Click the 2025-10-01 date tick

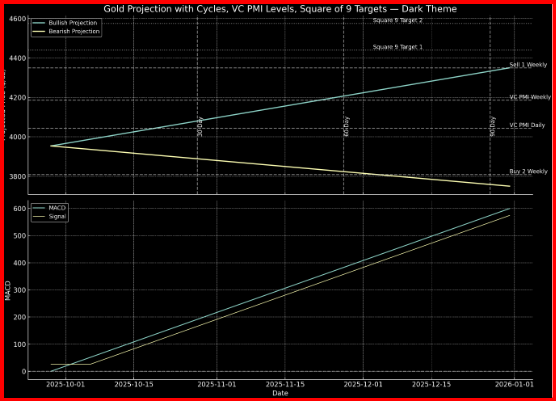(66, 385)
